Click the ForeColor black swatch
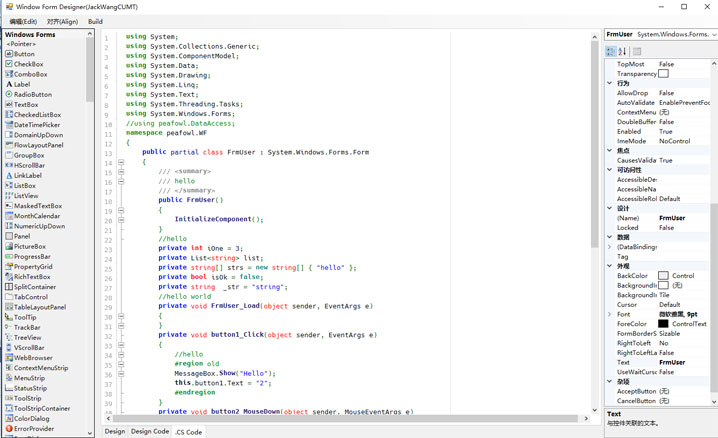The width and height of the screenshot is (718, 438). [x=663, y=324]
